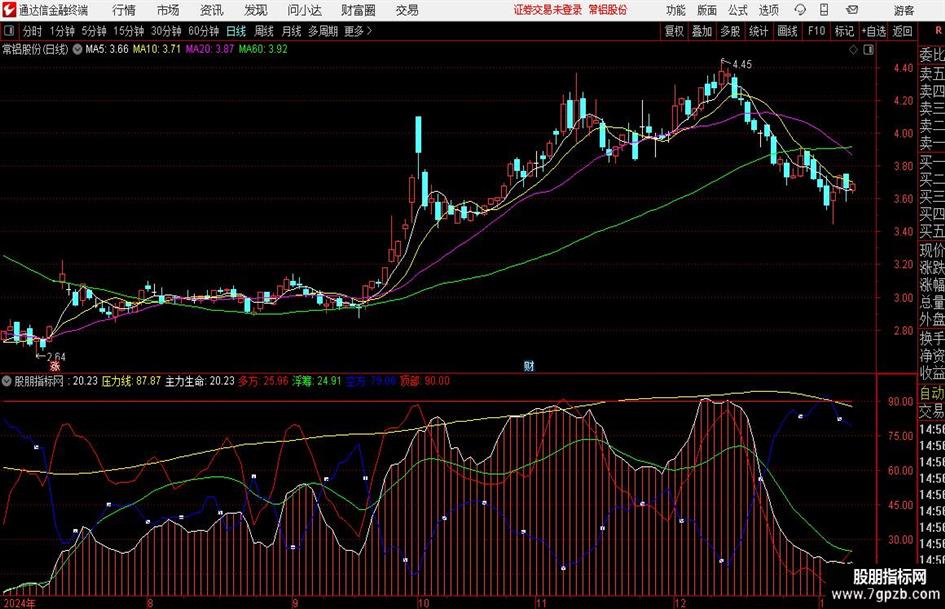This screenshot has height=609, width=945.
Task: Switch to the 5分钟 period tab
Action: pos(94,31)
